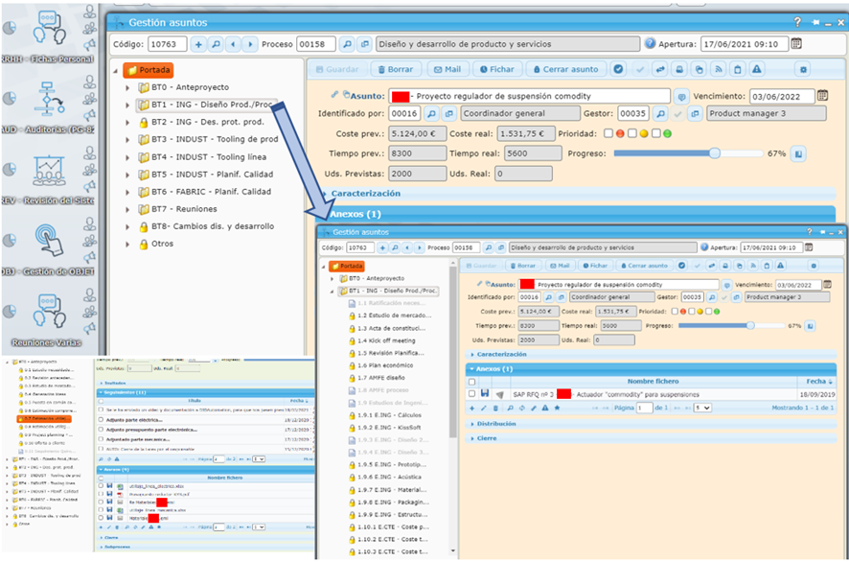The height and width of the screenshot is (562, 849).
Task: Click the Gestor search magnifier in the upper window
Action: tap(660, 114)
